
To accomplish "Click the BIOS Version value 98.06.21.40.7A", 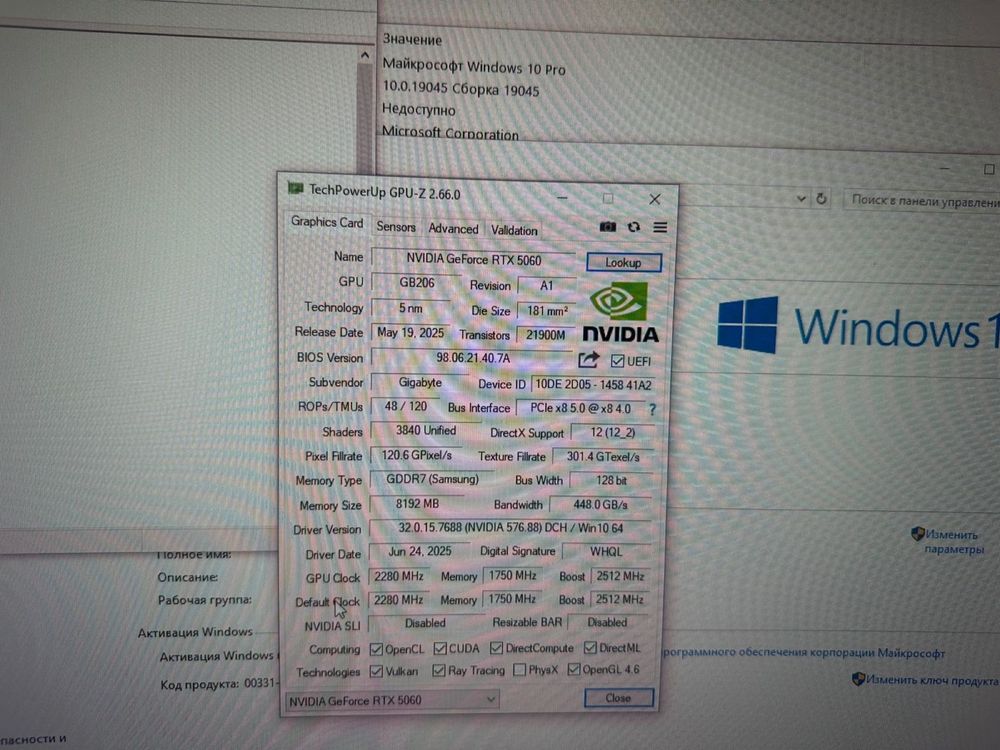I will [x=473, y=358].
